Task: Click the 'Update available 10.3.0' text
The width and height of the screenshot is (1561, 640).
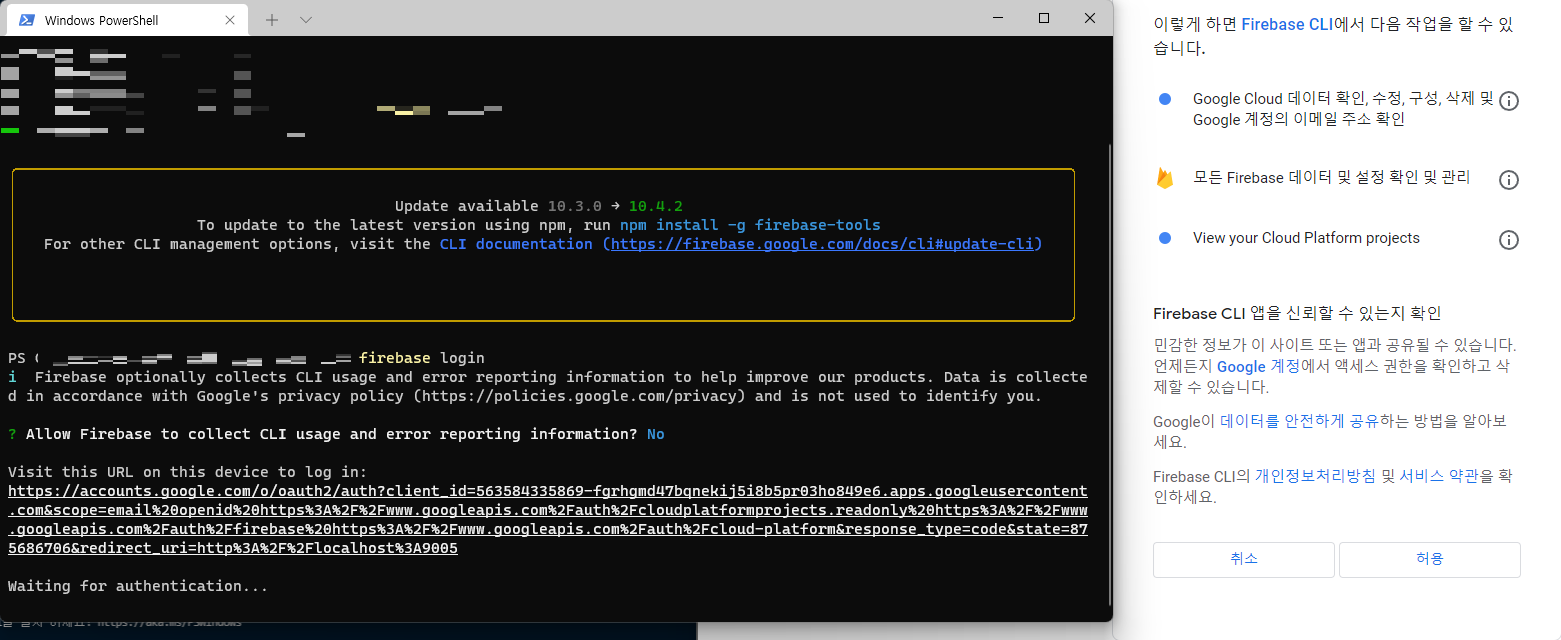Action: [498, 206]
